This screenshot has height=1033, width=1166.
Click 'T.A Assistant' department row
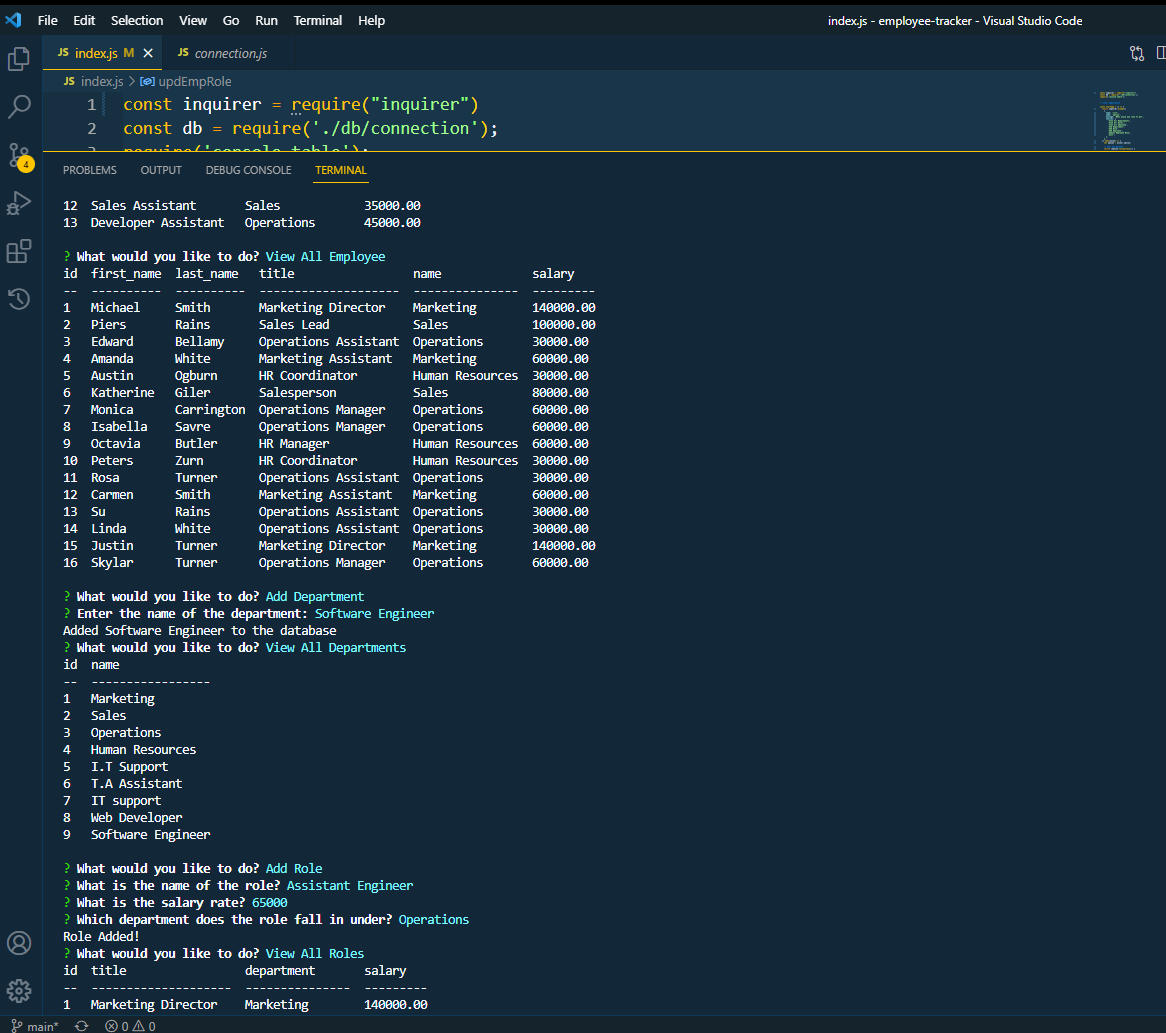136,784
